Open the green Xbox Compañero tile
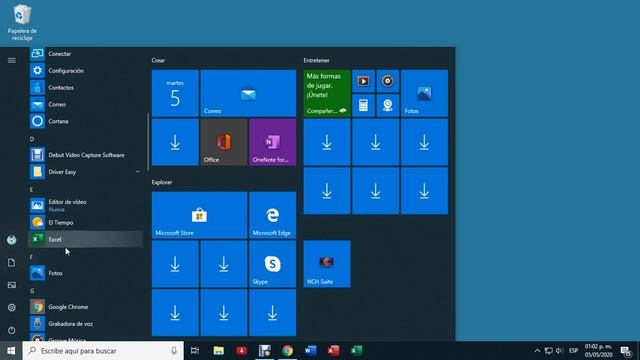640x360 pixels. pyautogui.click(x=327, y=93)
